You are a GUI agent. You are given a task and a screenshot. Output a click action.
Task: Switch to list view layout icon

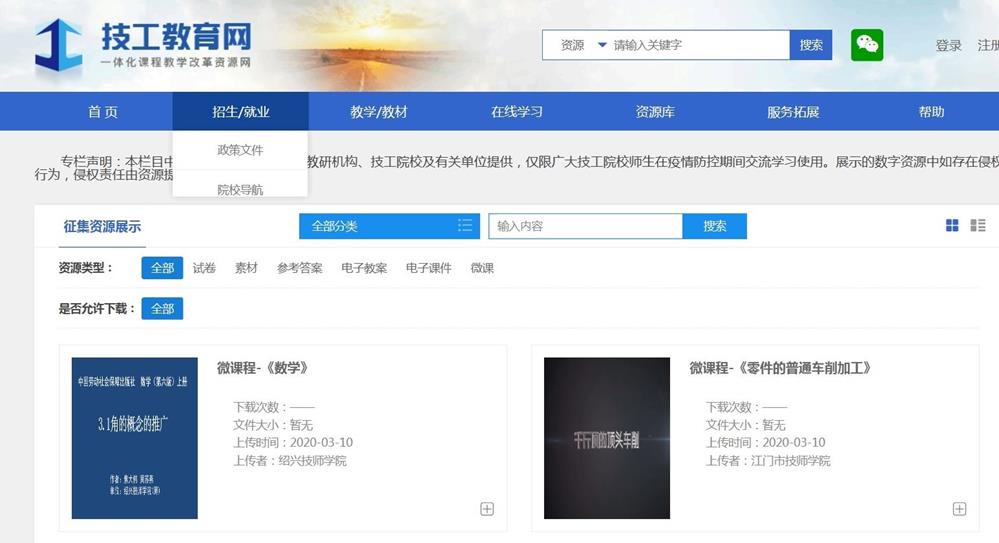[x=978, y=226]
